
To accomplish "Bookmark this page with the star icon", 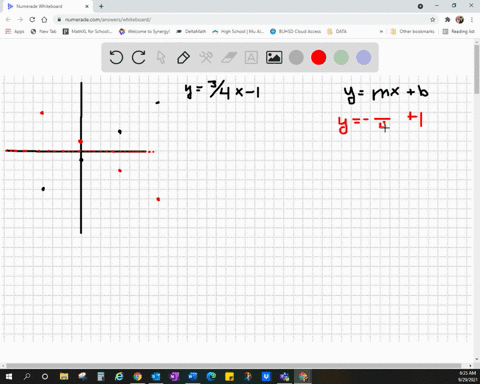I will (x=433, y=20).
